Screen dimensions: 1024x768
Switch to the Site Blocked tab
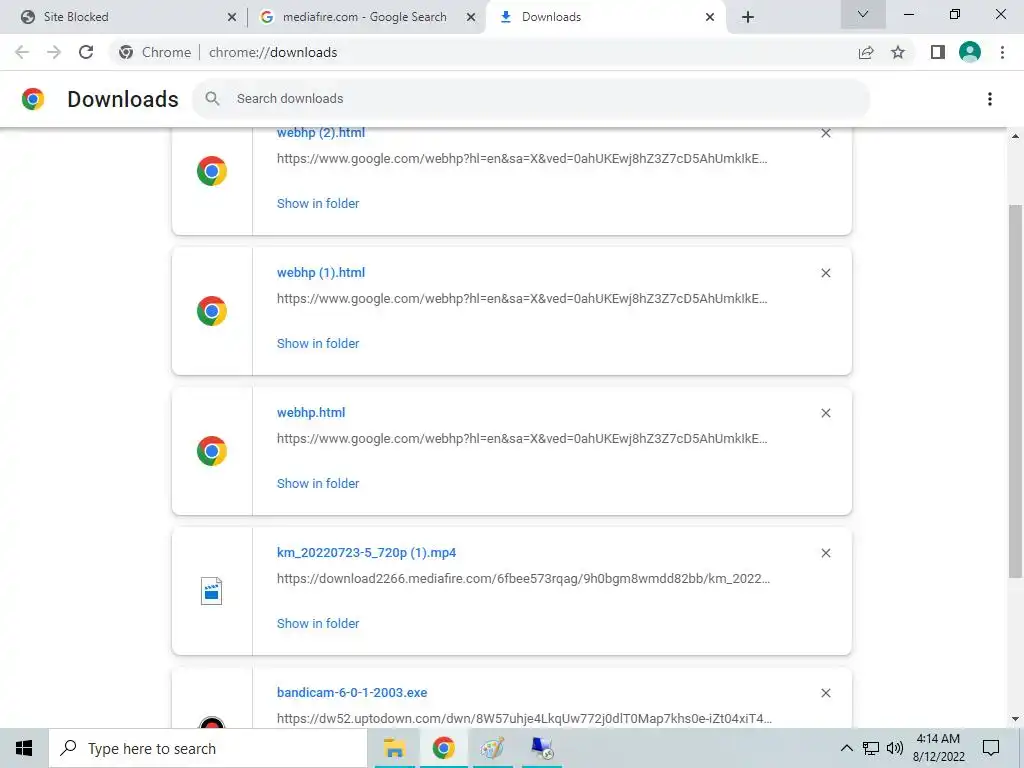pyautogui.click(x=128, y=17)
